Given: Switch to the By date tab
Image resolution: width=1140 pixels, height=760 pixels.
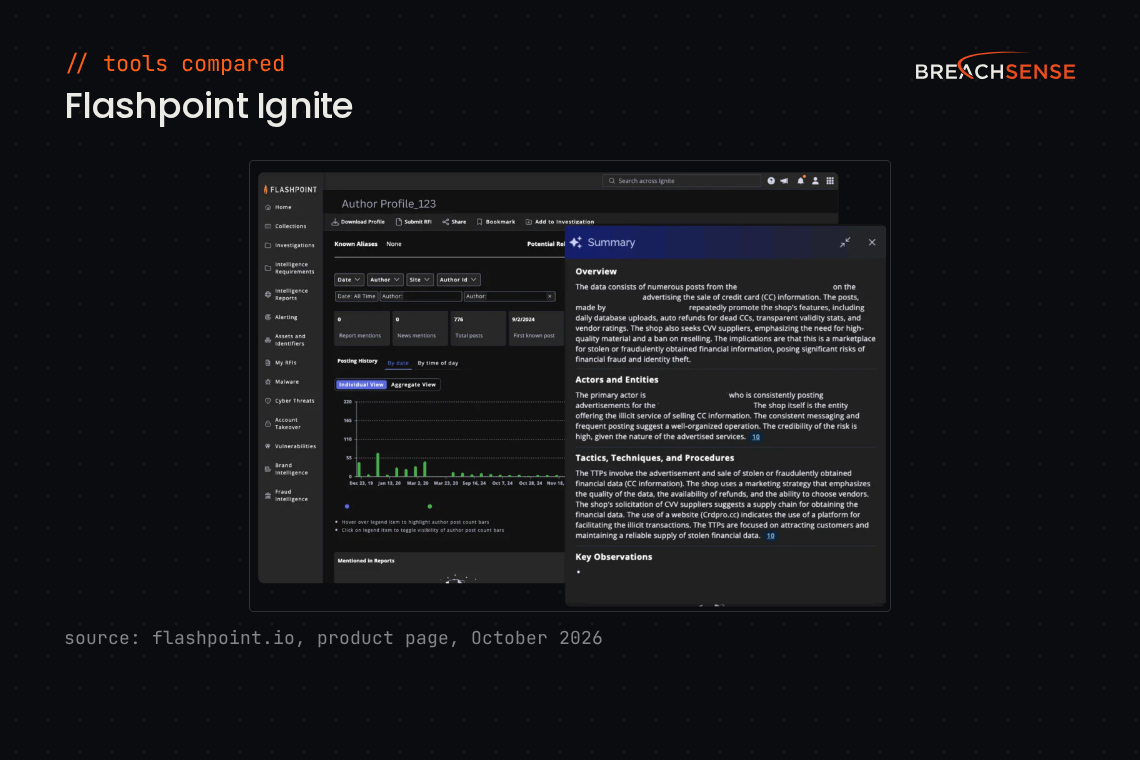Looking at the screenshot, I should (x=398, y=363).
